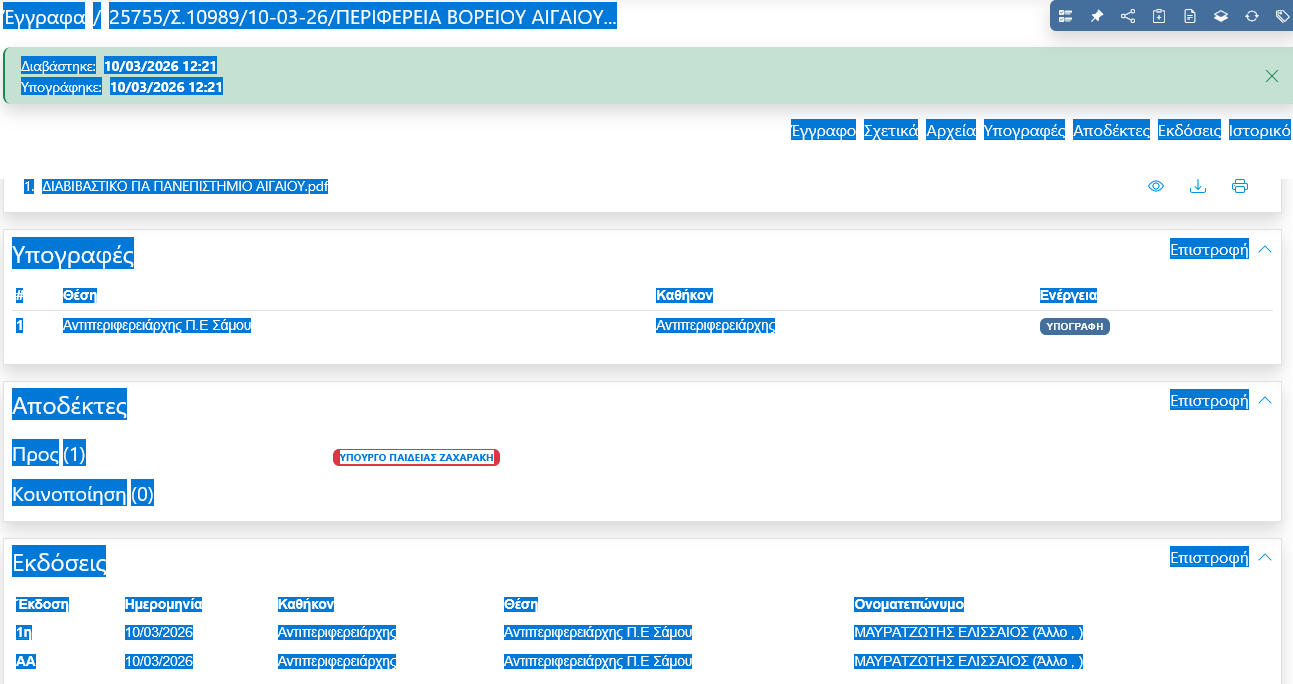Switch to the Ιστορικό tab
Image resolution: width=1293 pixels, height=684 pixels.
click(1260, 130)
